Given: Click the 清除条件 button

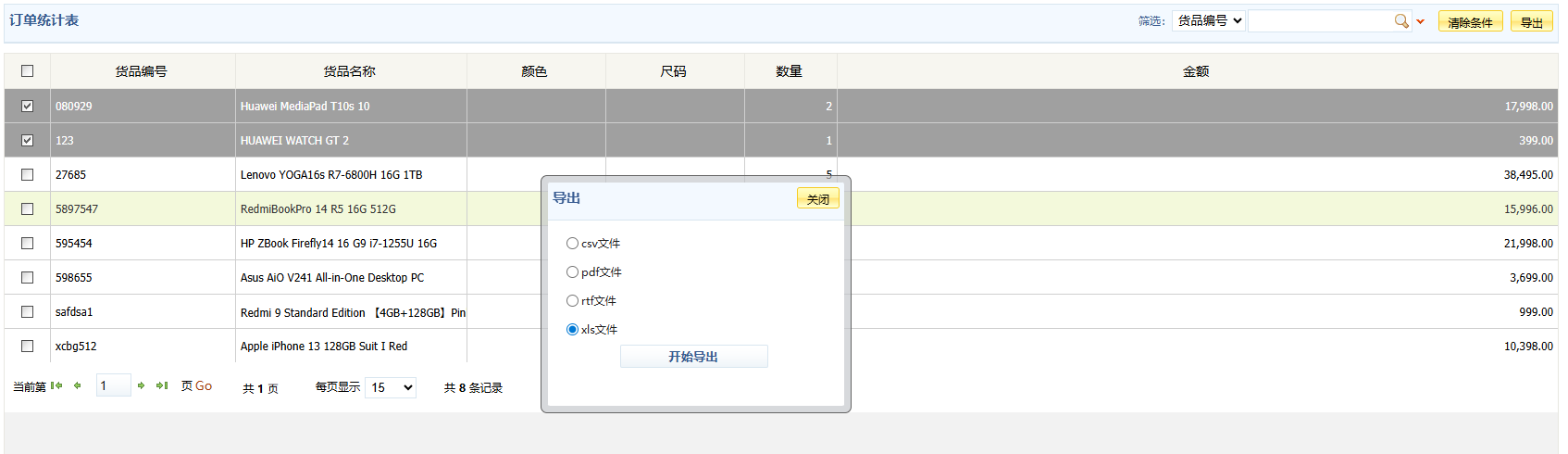Looking at the screenshot, I should click(1470, 22).
